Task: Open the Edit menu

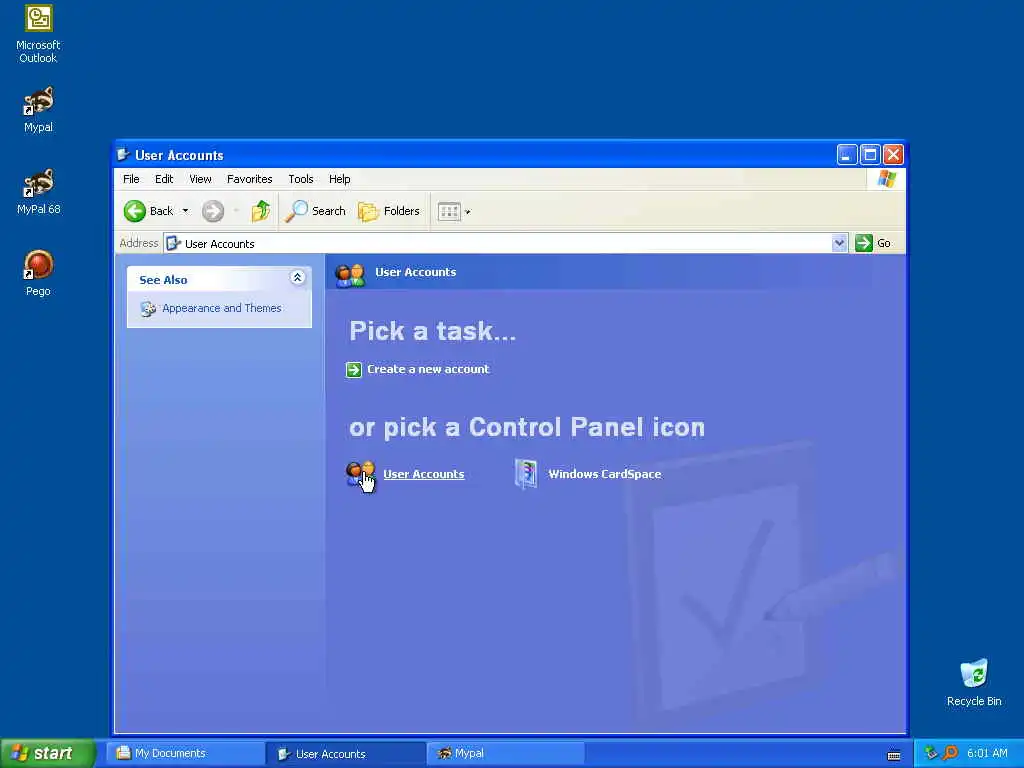Action: (164, 179)
